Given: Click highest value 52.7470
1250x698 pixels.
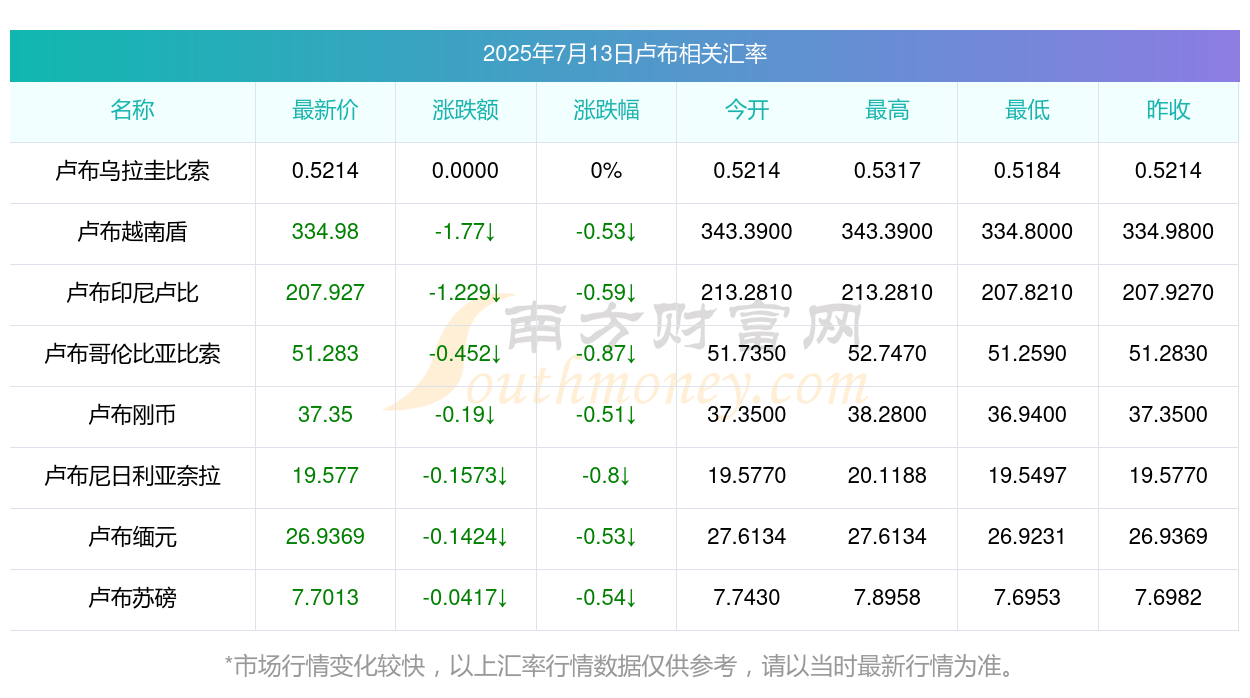Looking at the screenshot, I should 887,354.
